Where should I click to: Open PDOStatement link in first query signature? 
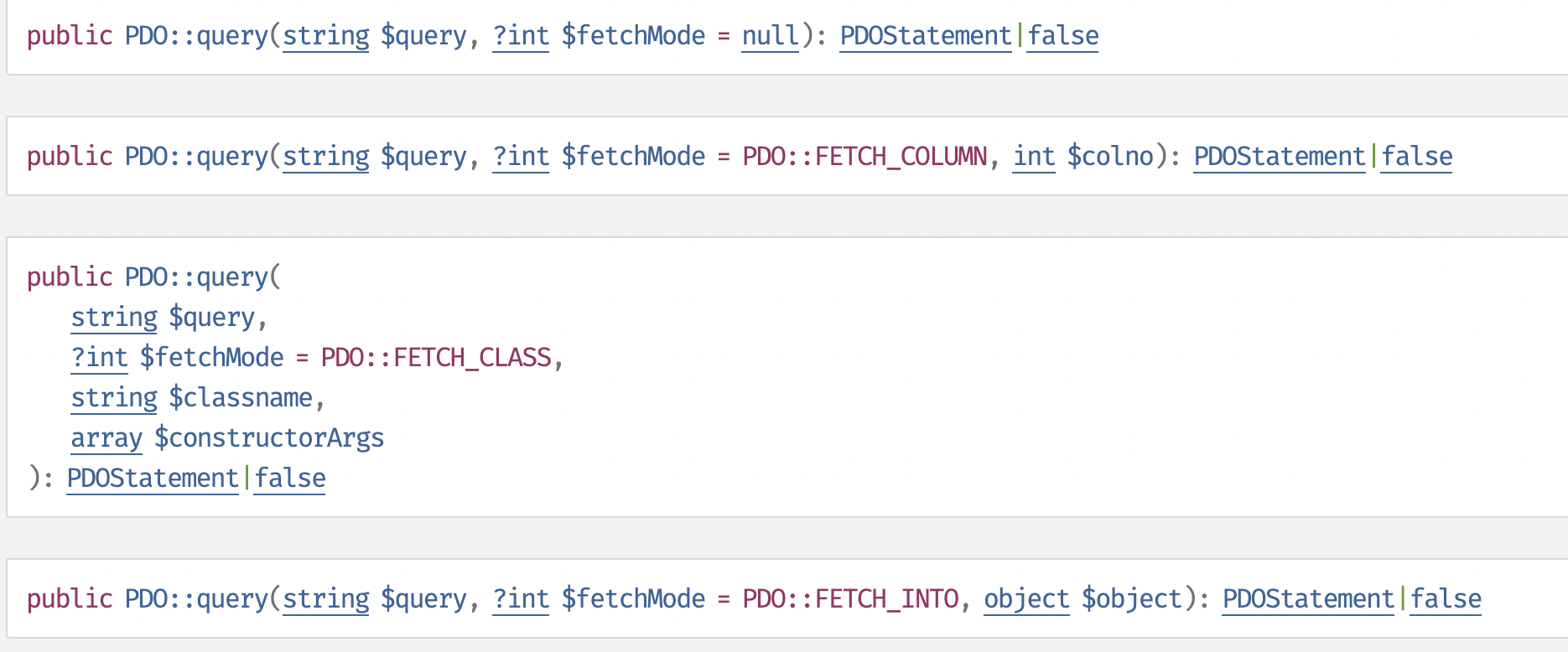(925, 36)
